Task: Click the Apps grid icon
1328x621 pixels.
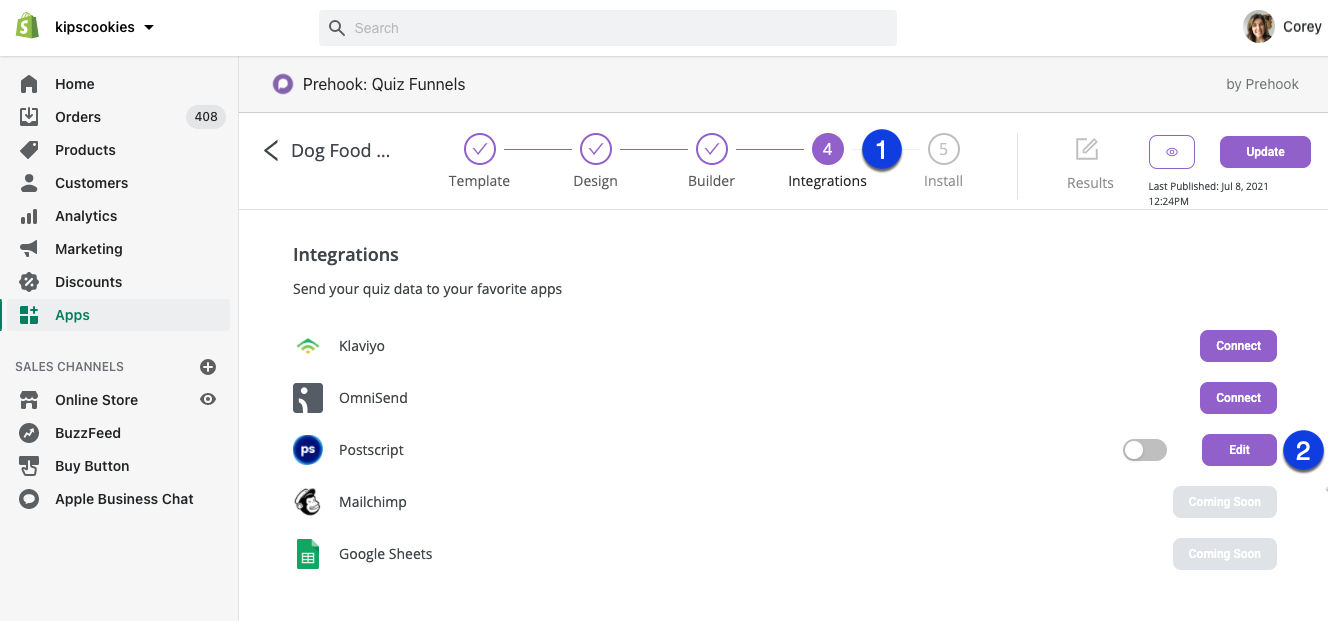Action: coord(29,315)
